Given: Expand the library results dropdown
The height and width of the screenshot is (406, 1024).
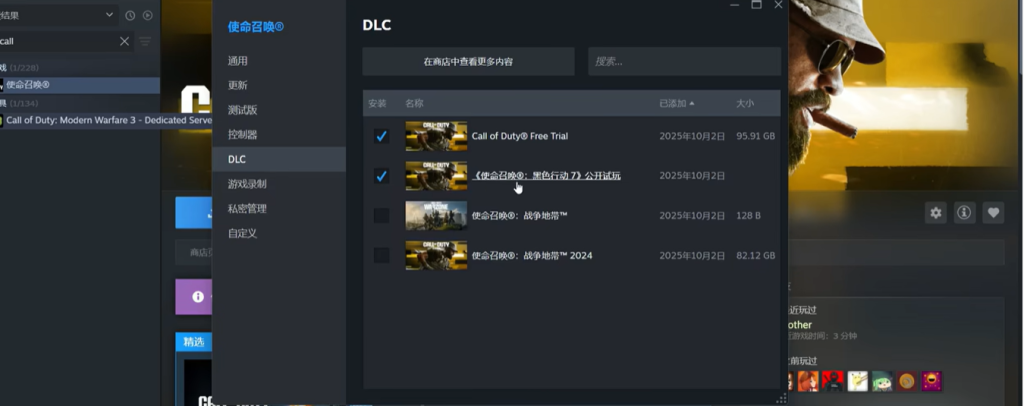Looking at the screenshot, I should pos(110,15).
